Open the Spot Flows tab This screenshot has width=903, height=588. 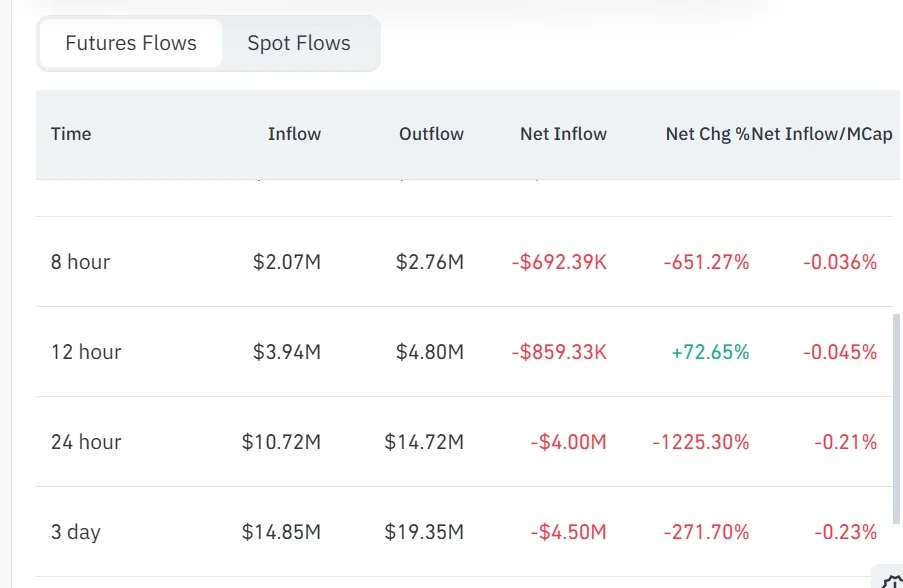tap(299, 43)
